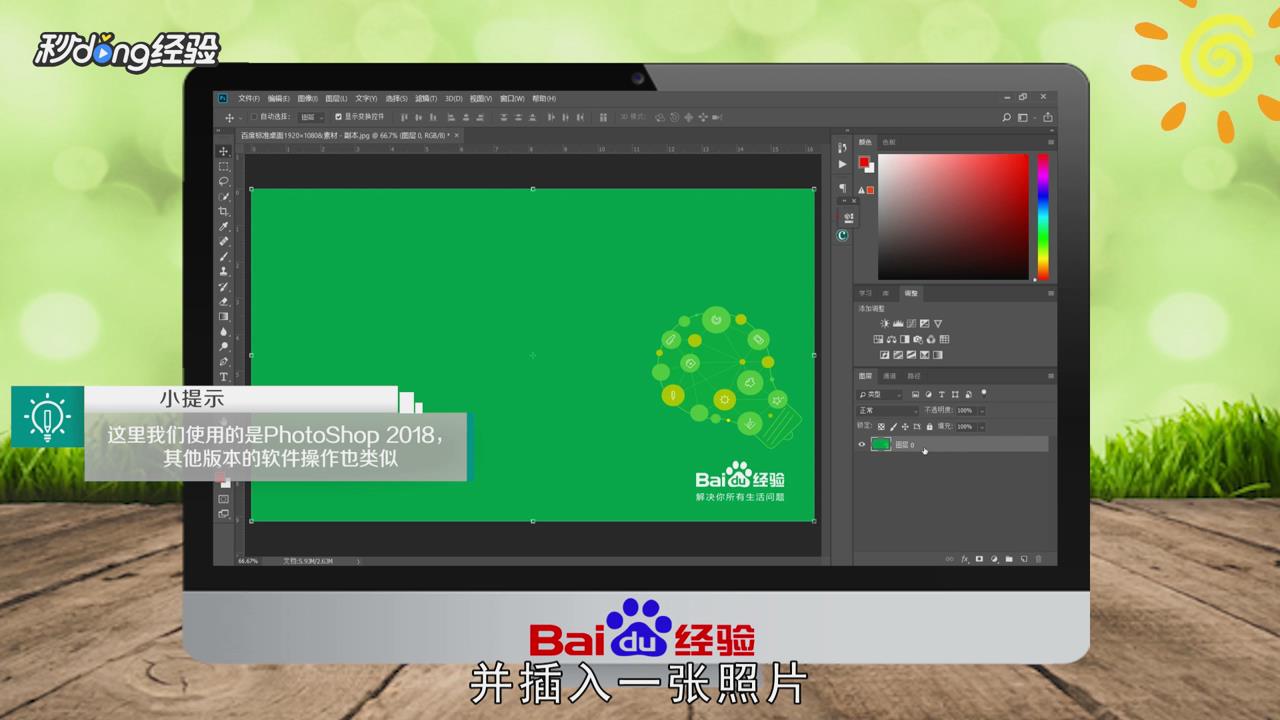Image resolution: width=1280 pixels, height=720 pixels.
Task: Select the Eraser tool
Action: (x=224, y=301)
